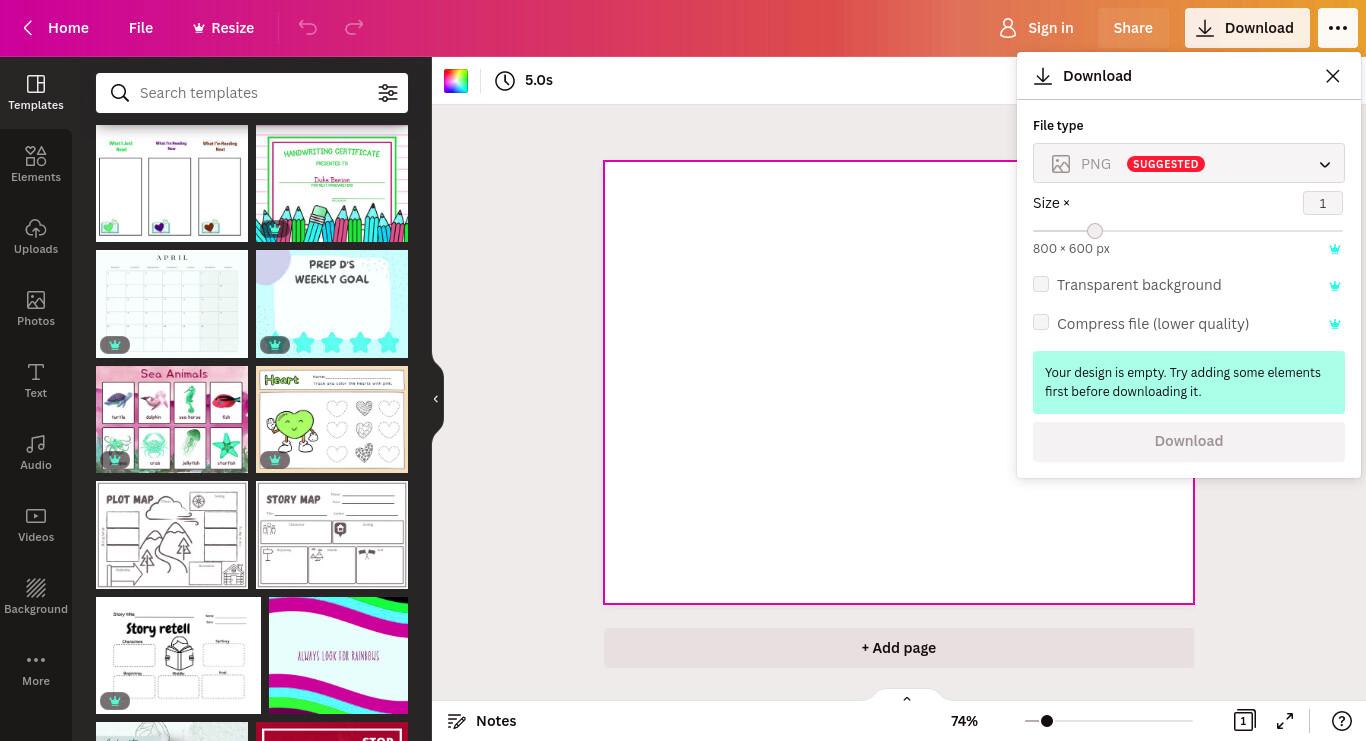Click the Download panel header icon
Viewport: 1366px width, 741px height.
coord(1043,76)
